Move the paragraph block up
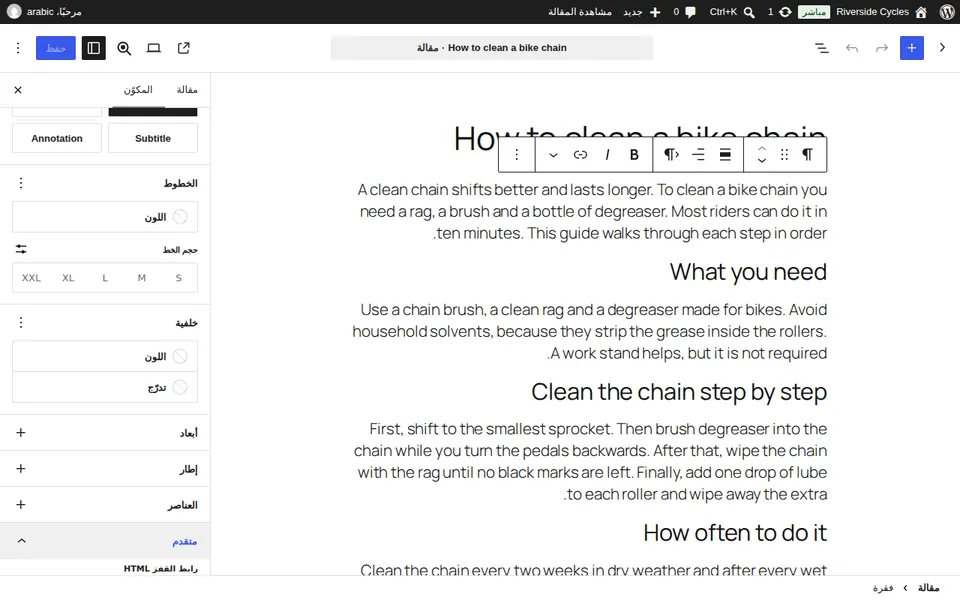The image size is (960, 600). pyautogui.click(x=762, y=149)
